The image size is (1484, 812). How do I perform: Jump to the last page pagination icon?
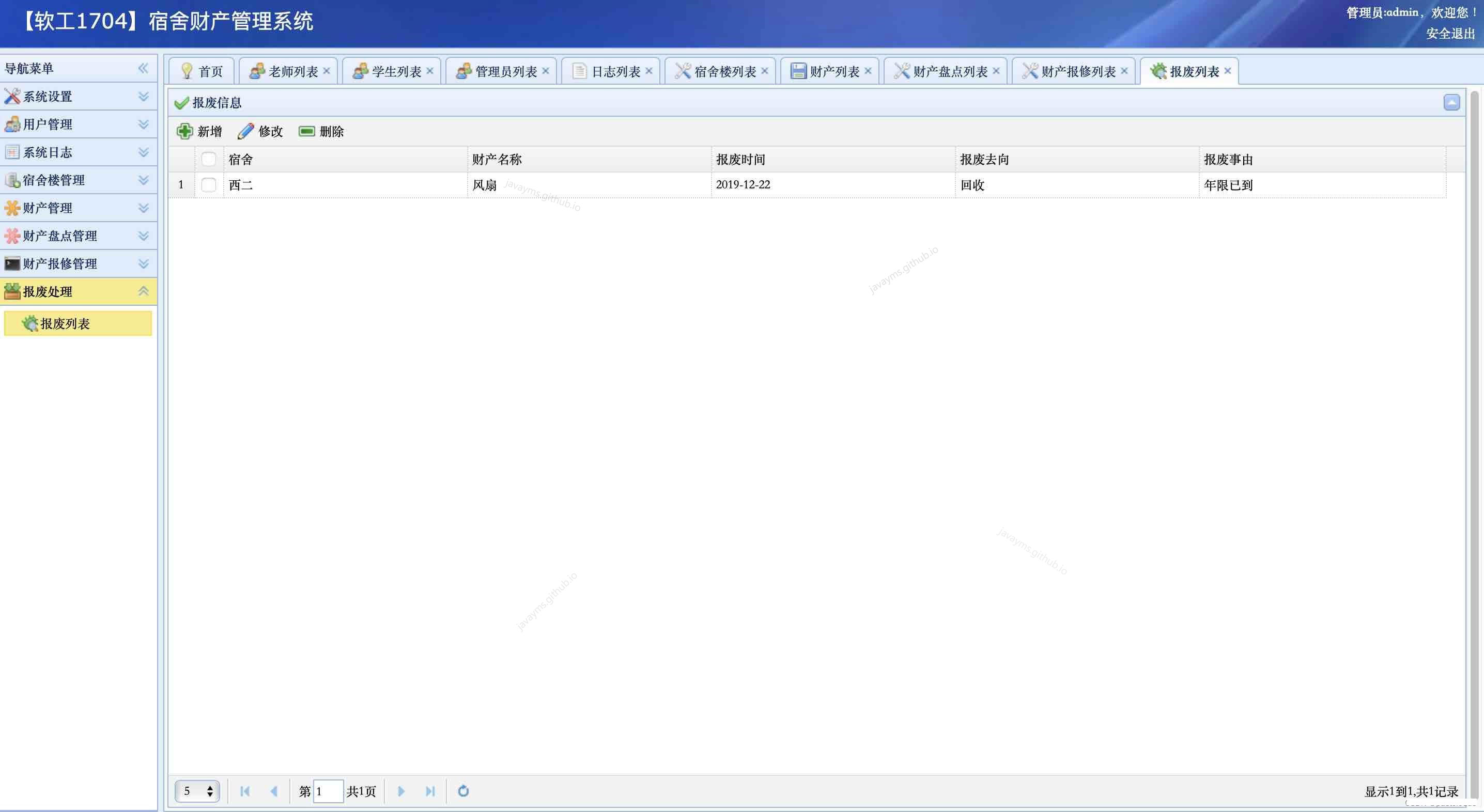(430, 791)
